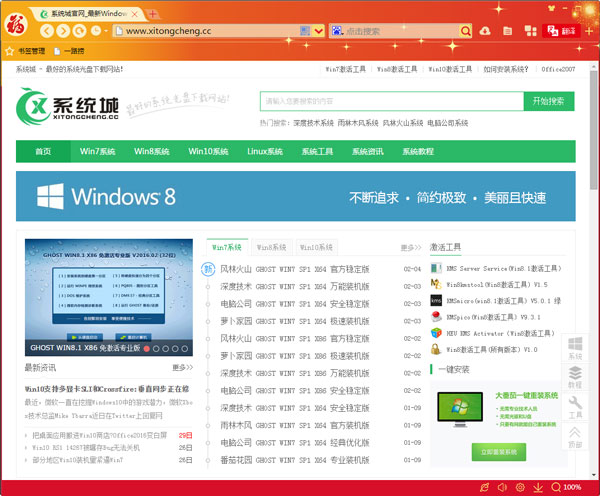Expand the address bar dropdown arrow
Image resolution: width=600 pixels, height=496 pixels.
coord(318,31)
